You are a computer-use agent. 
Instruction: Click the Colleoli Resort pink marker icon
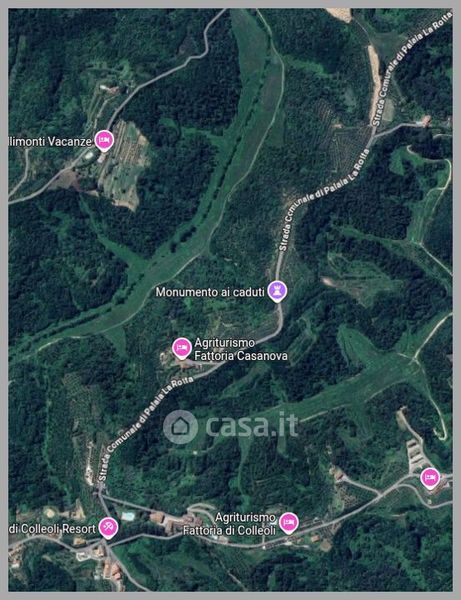click(x=108, y=528)
